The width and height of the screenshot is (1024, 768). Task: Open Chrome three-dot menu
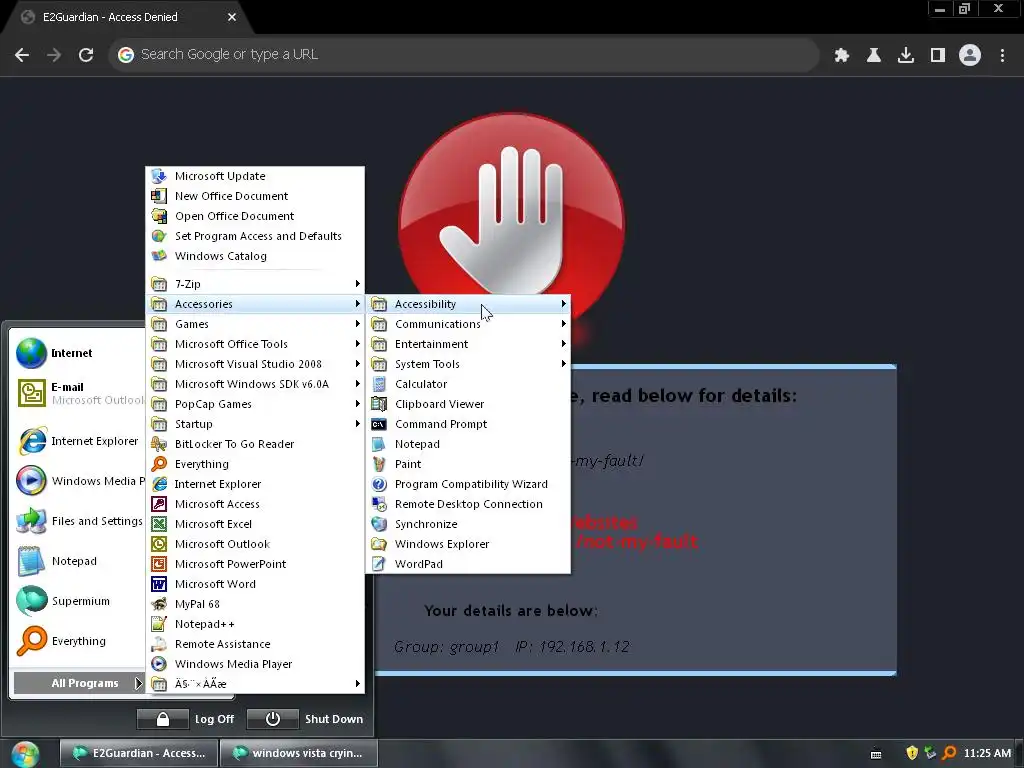1002,55
